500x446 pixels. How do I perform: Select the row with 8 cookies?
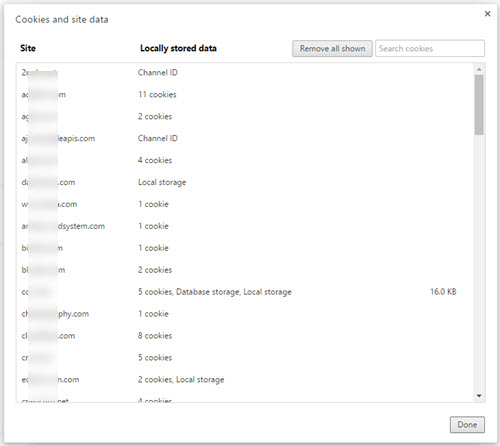(x=245, y=336)
